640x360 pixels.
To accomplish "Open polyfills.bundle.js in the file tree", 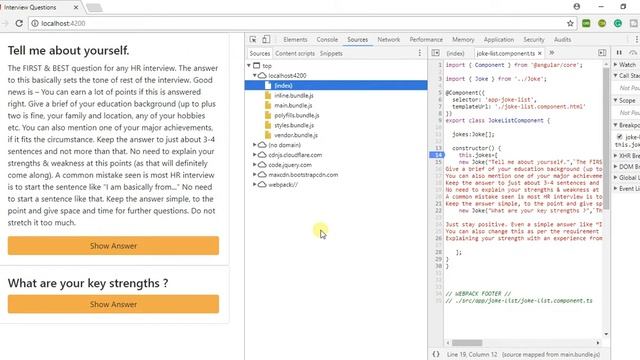I will pyautogui.click(x=296, y=116).
